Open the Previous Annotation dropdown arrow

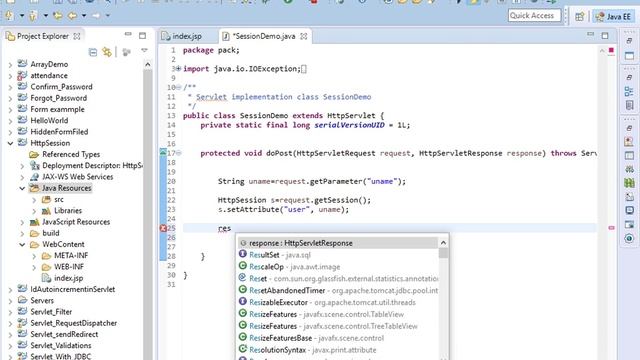(x=45, y=16)
